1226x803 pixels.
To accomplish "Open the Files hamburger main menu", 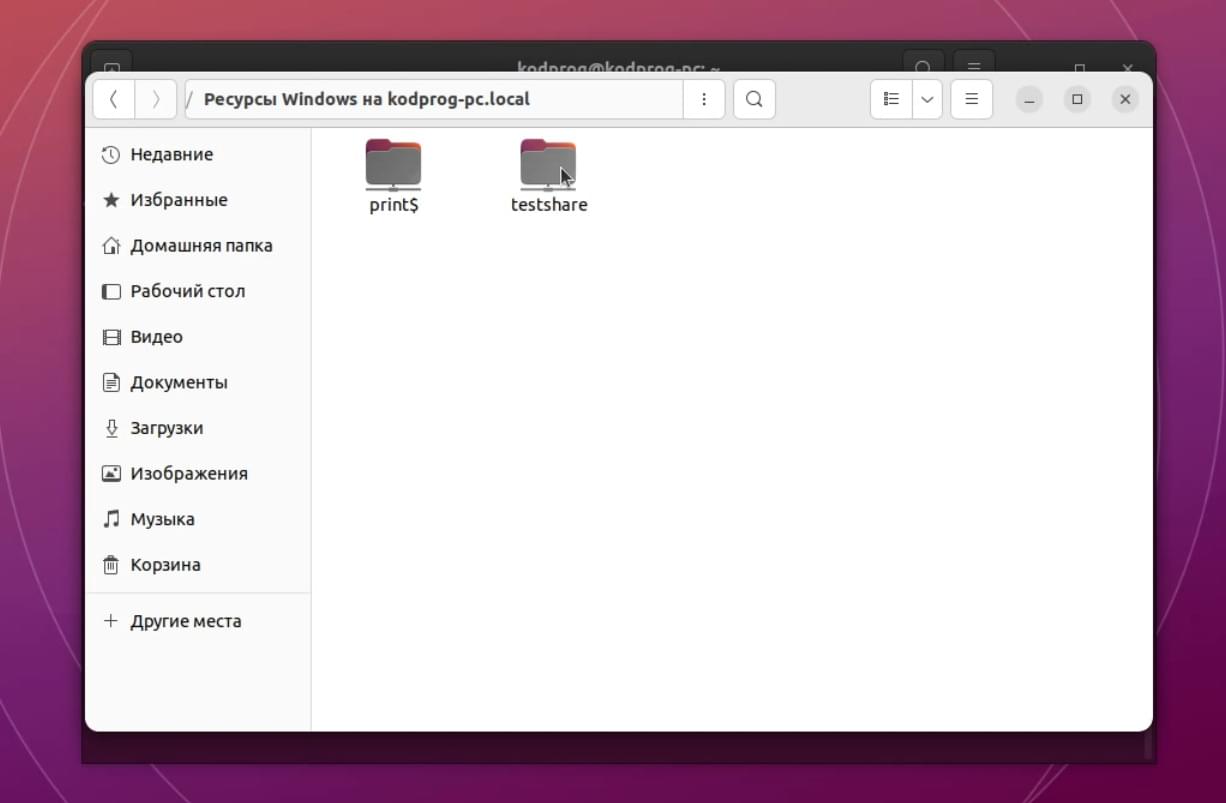I will pyautogui.click(x=971, y=99).
